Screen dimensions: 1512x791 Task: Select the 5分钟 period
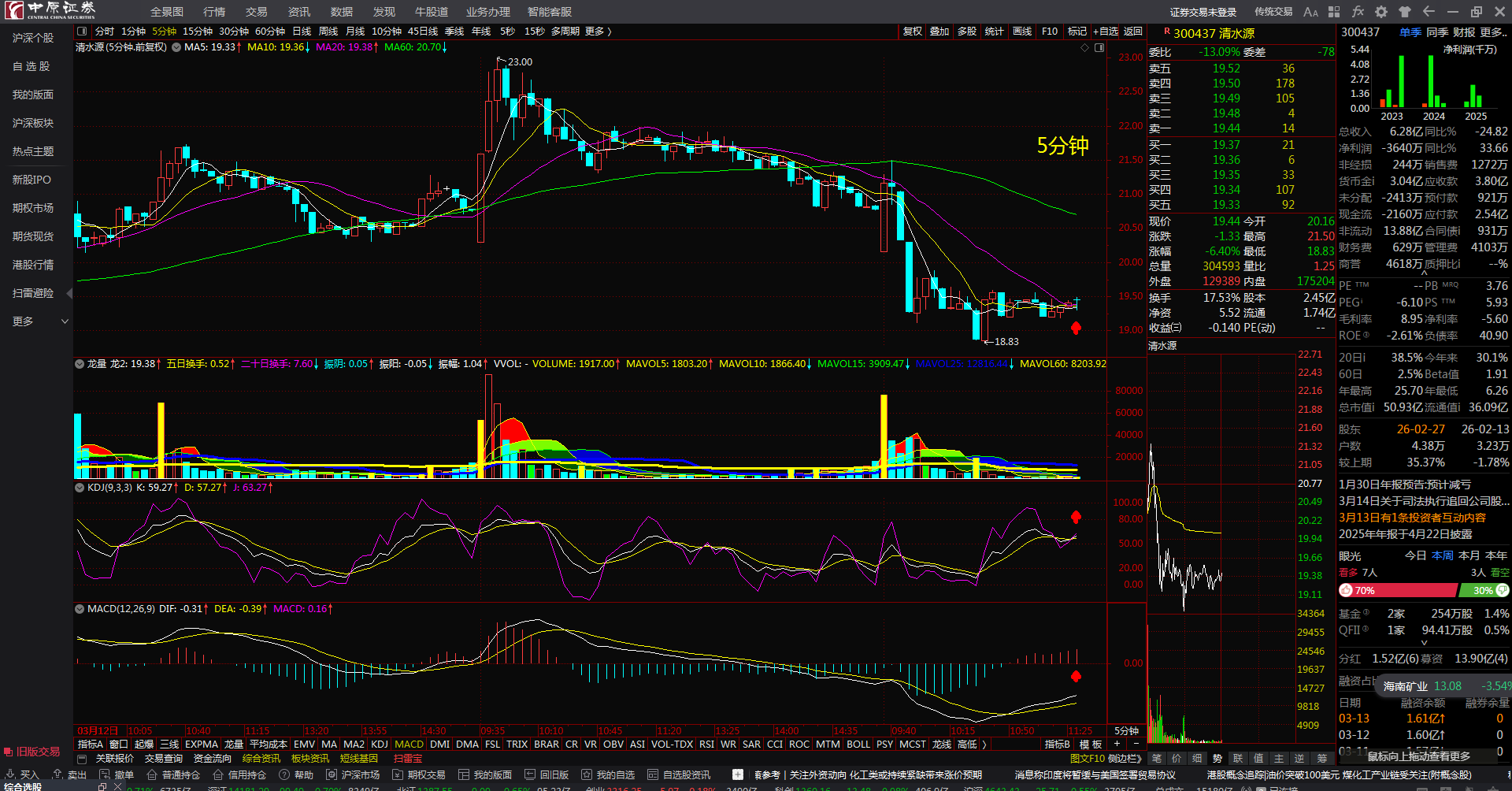[x=165, y=32]
